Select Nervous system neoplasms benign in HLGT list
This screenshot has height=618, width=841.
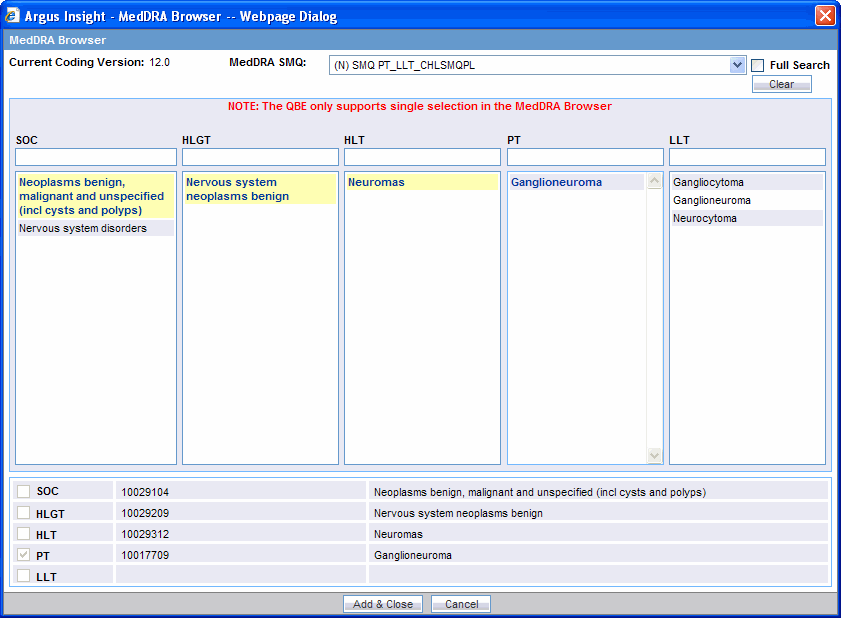pyautogui.click(x=260, y=189)
